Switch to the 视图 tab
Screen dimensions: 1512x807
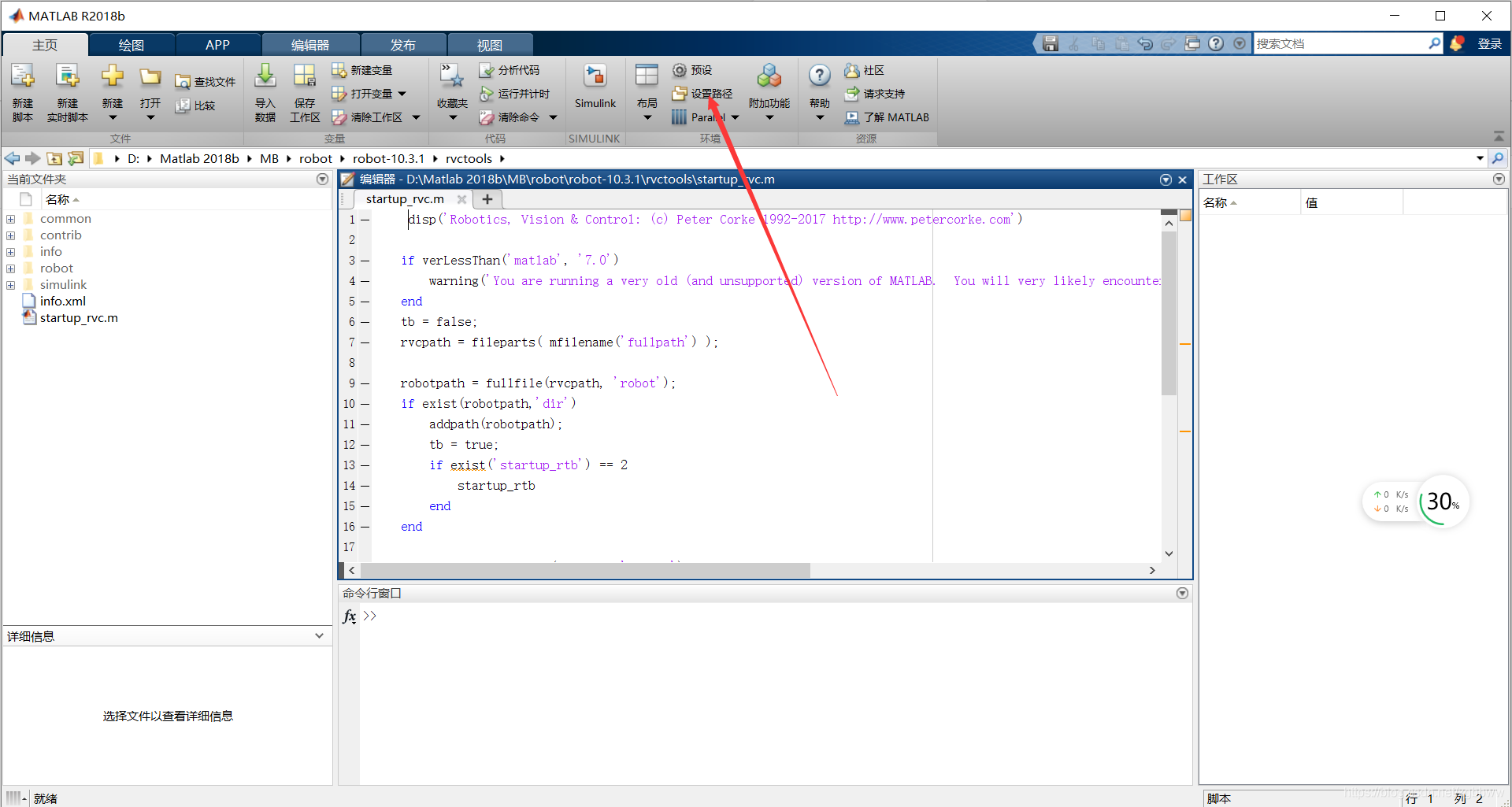pos(489,45)
